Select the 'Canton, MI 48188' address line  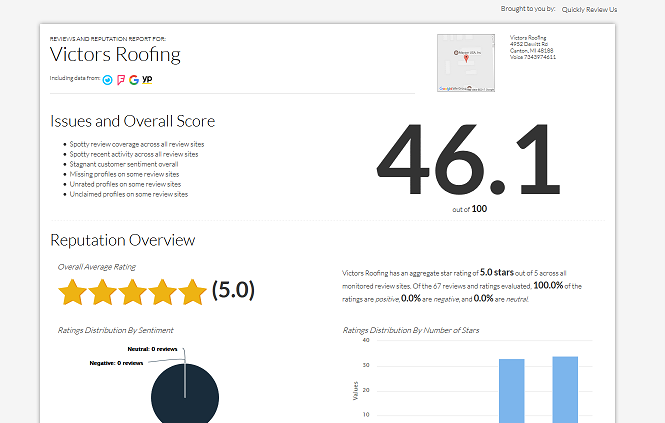tap(531, 50)
